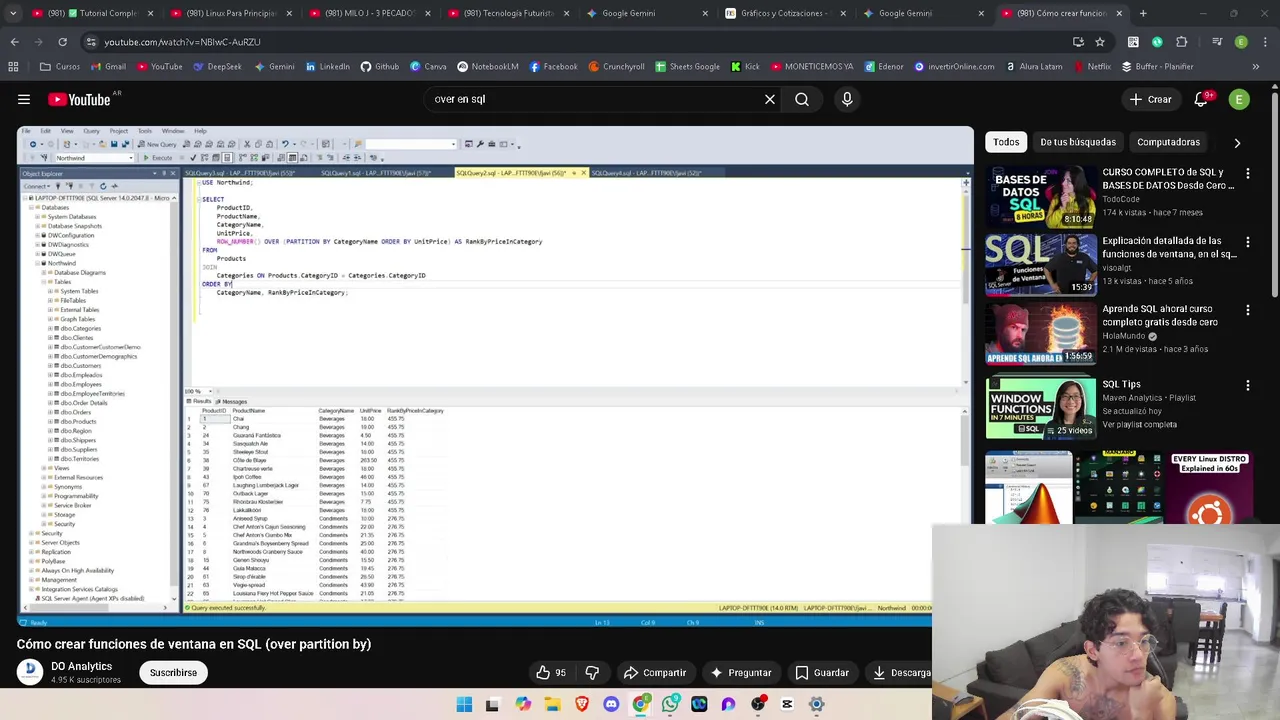
Task: Open the Aprende SQL ahora thumbnail
Action: (x=1040, y=334)
